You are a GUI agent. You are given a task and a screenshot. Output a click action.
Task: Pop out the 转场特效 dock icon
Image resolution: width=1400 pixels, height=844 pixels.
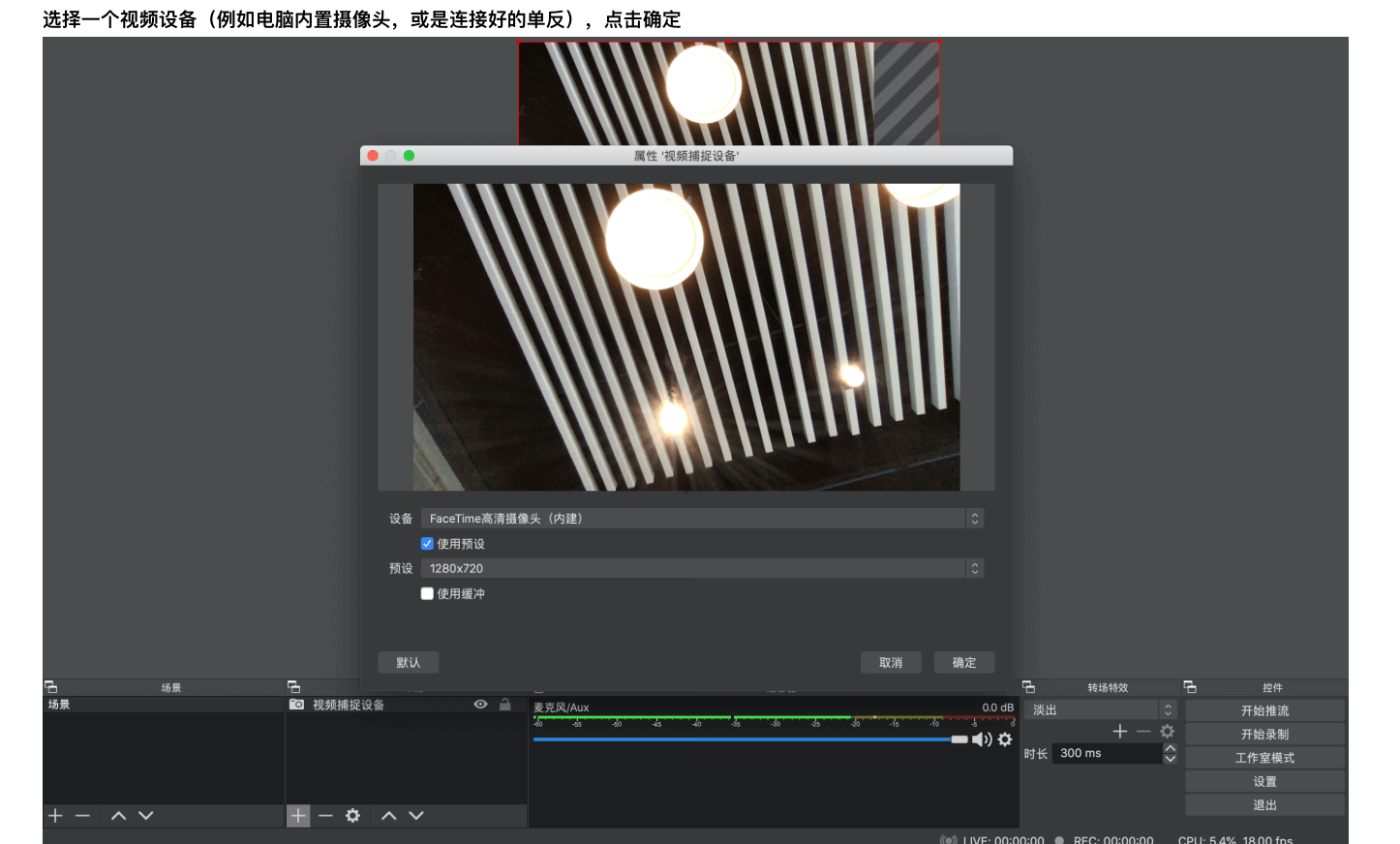pyautogui.click(x=1029, y=687)
